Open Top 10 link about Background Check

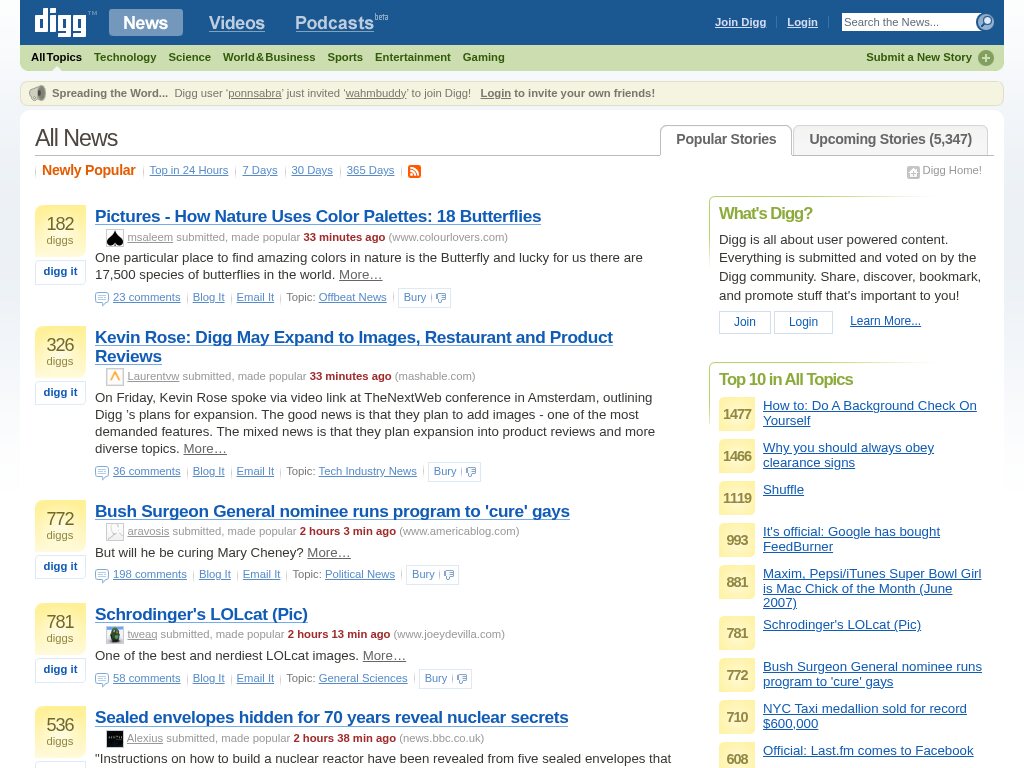(869, 413)
